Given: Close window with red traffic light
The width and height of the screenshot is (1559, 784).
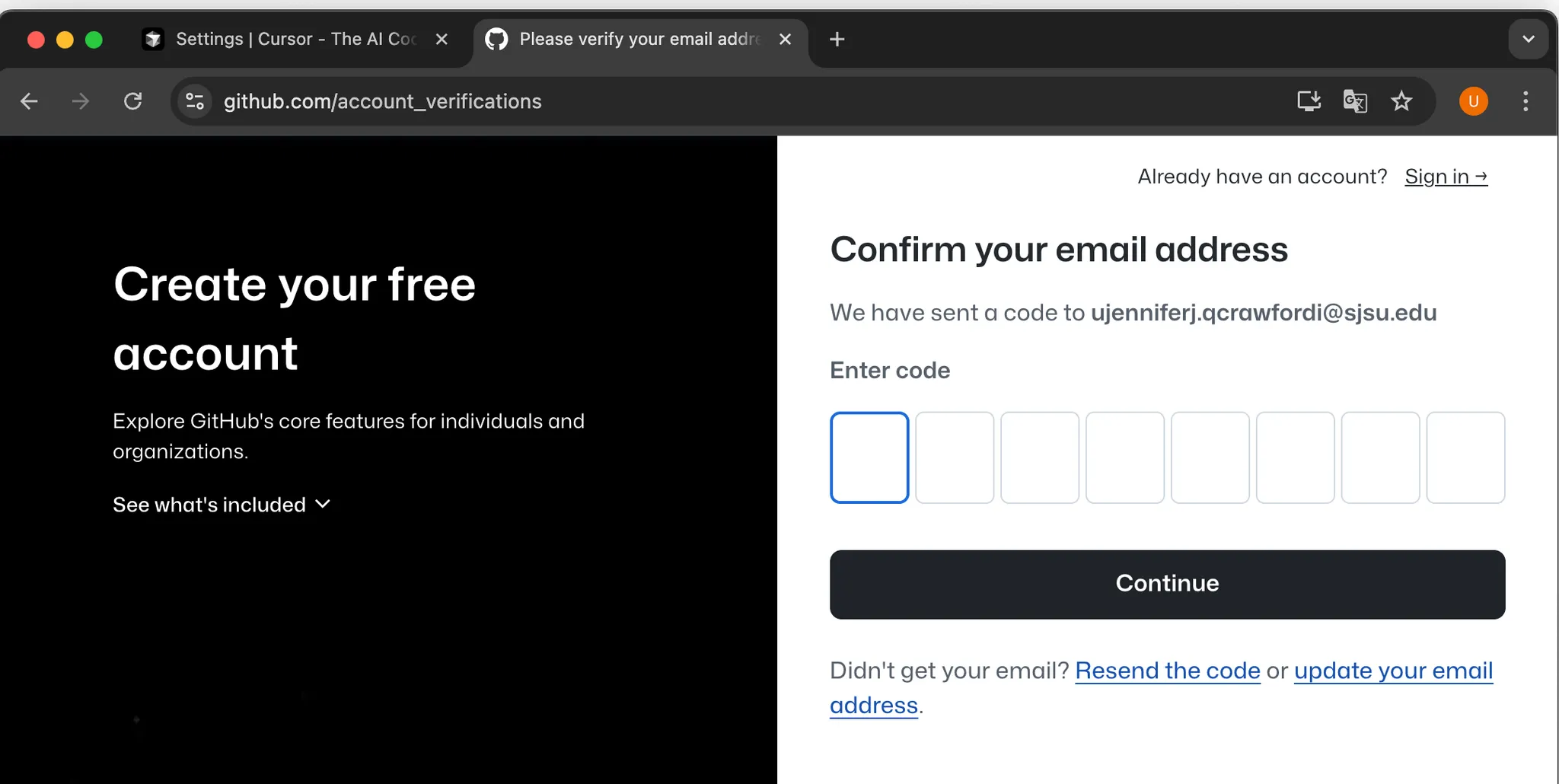Looking at the screenshot, I should click(36, 40).
